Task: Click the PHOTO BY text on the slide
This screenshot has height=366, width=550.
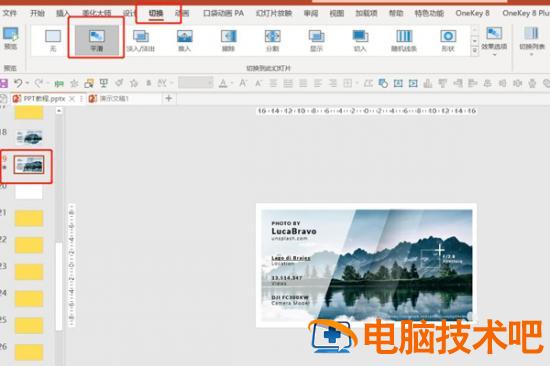Action: click(286, 223)
